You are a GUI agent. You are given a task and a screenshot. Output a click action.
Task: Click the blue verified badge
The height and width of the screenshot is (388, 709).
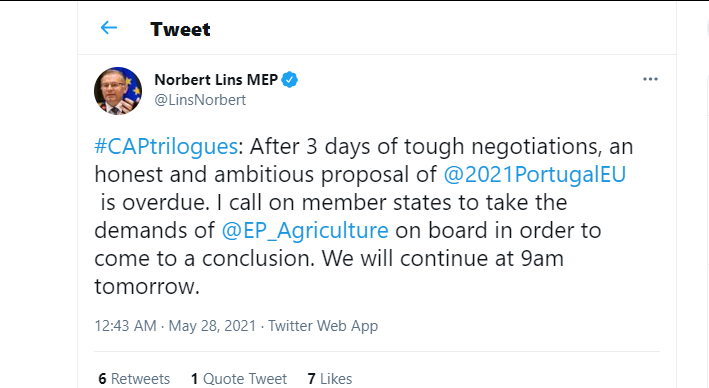coord(289,80)
